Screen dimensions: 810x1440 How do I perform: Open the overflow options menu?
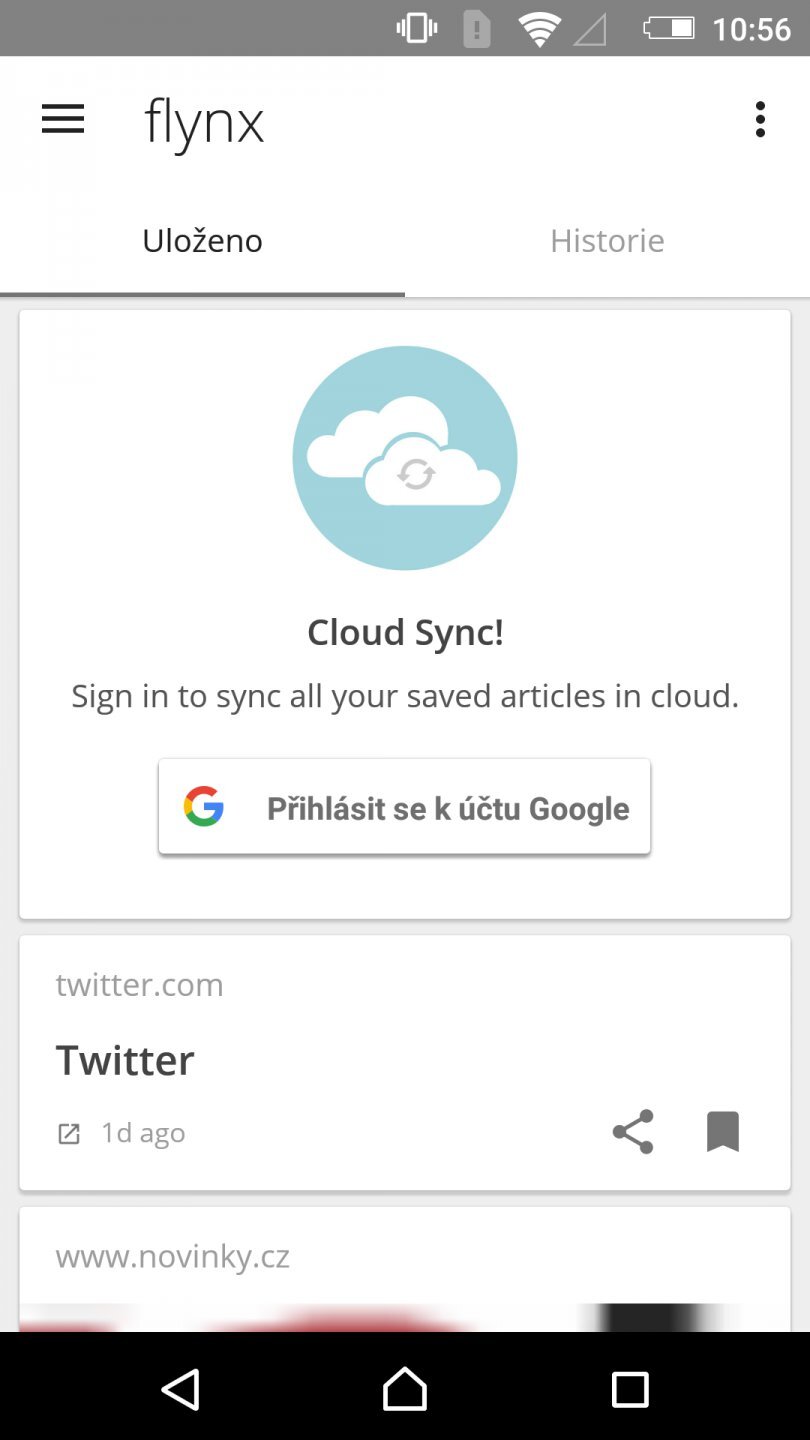click(760, 118)
